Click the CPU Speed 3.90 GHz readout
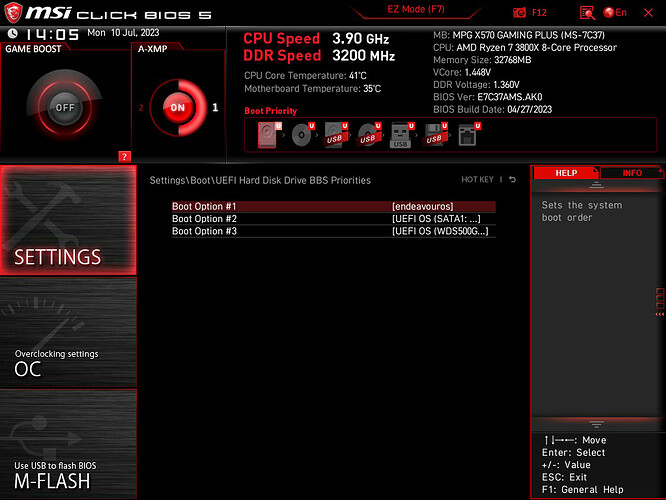Image resolution: width=666 pixels, height=500 pixels. point(316,39)
